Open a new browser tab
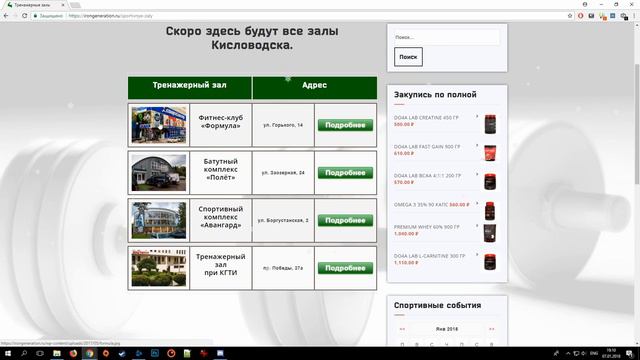The height and width of the screenshot is (360, 640). tap(75, 5)
